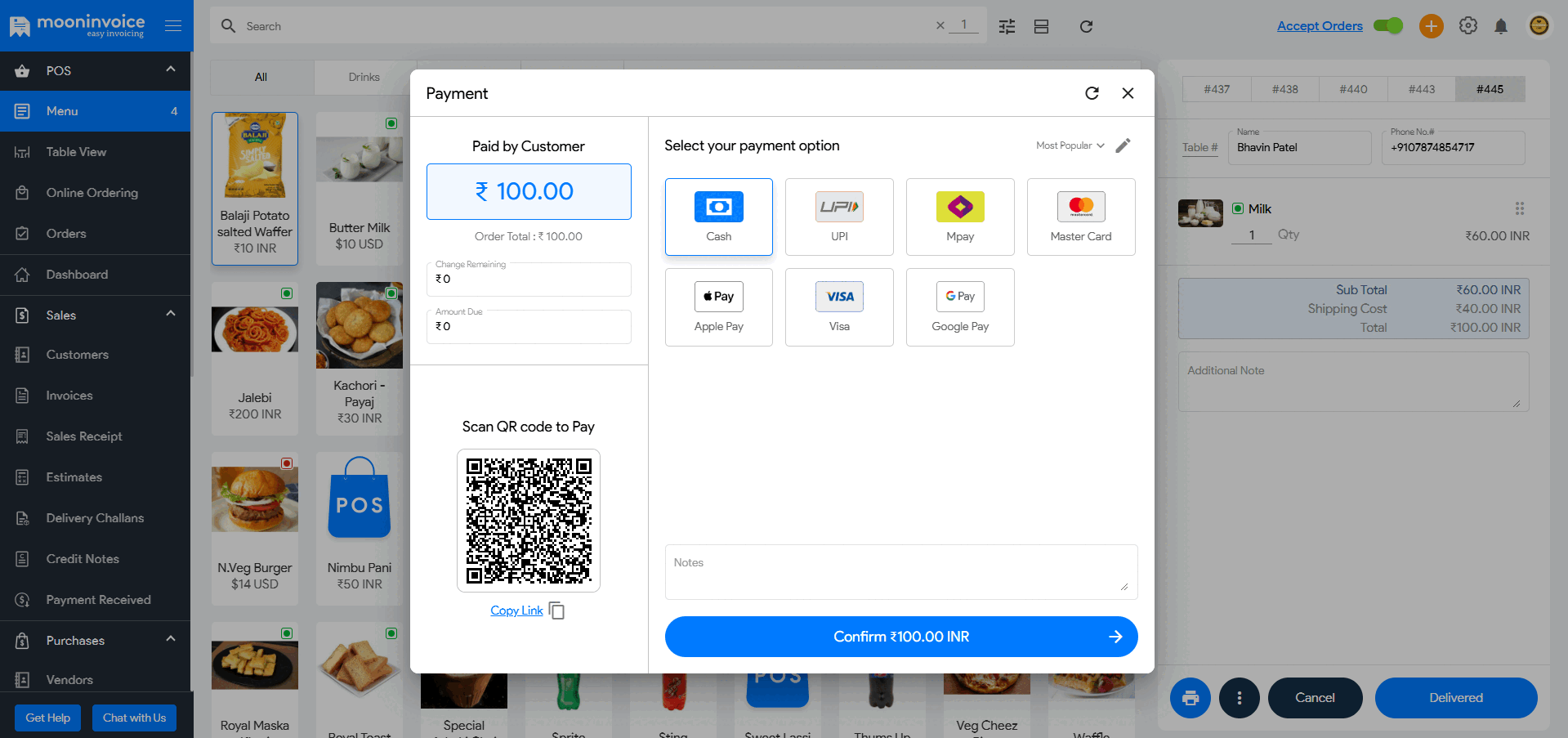Open the hamburger sidebar menu
This screenshot has height=738, width=1568.
[x=173, y=26]
